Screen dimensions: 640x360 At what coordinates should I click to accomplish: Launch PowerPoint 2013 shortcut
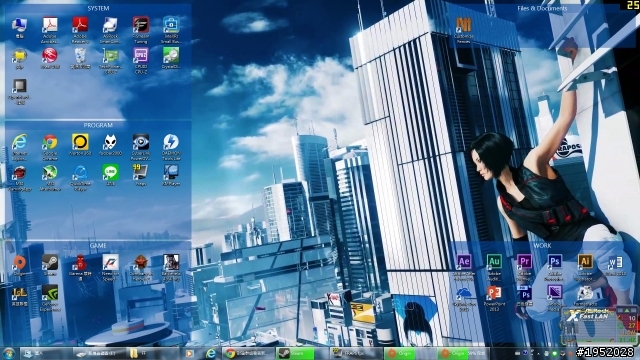[x=494, y=299]
